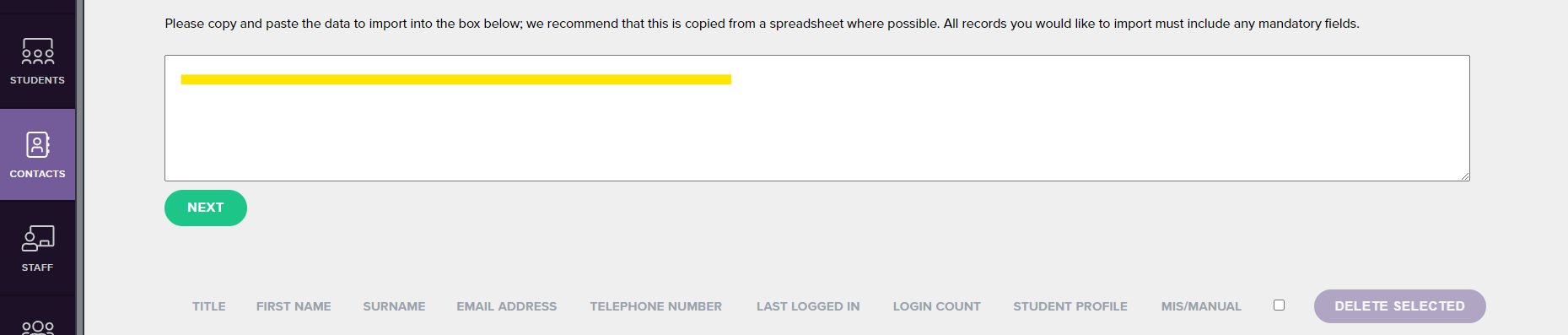Sort by the Login Count column
The width and height of the screenshot is (1568, 335).
coord(937,306)
